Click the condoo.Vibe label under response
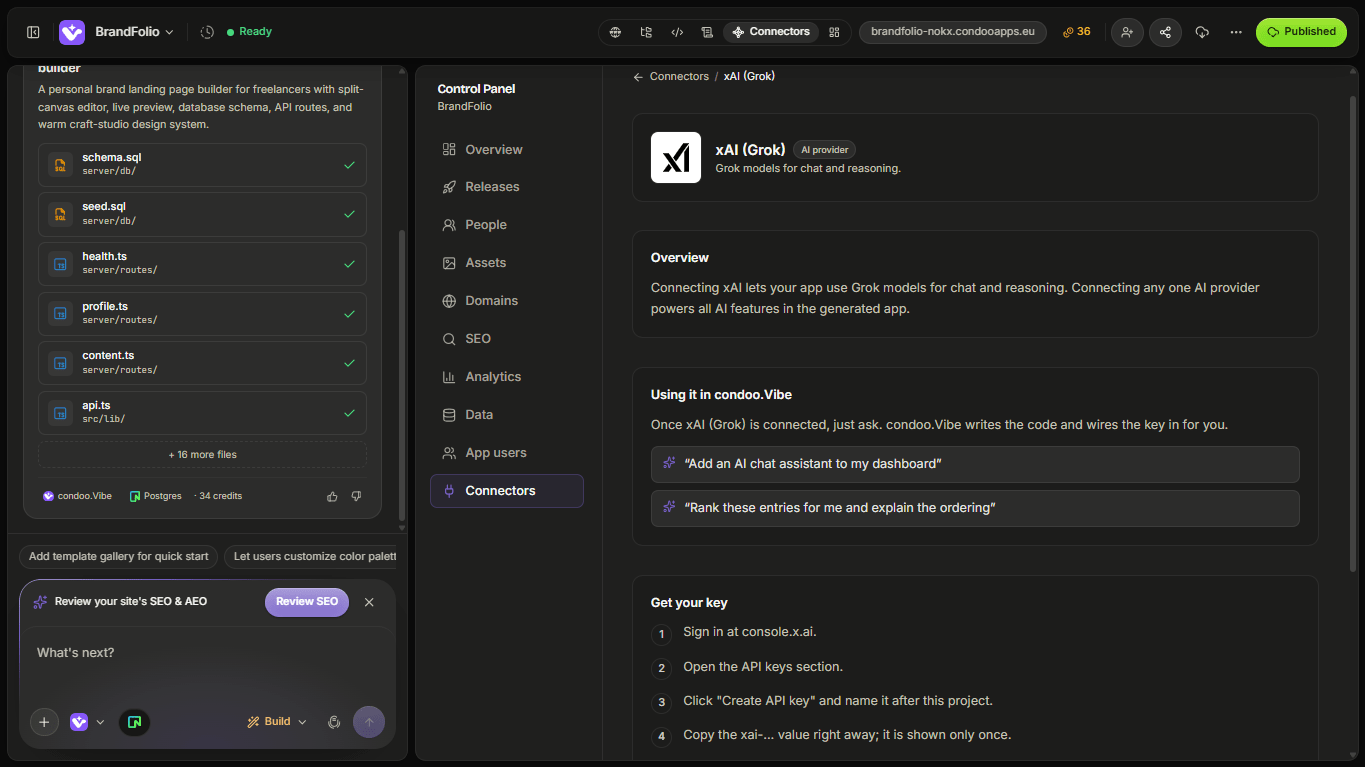The image size is (1365, 767). coord(78,496)
